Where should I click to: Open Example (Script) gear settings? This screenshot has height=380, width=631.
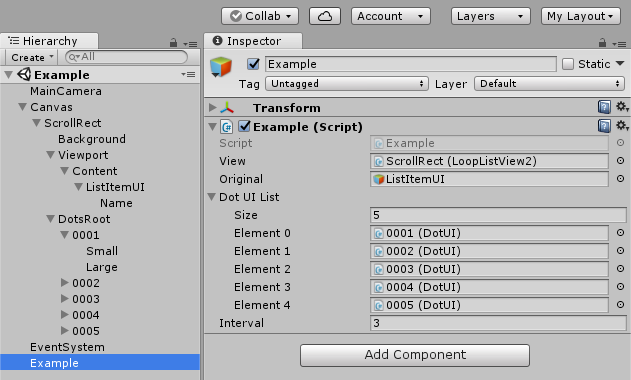622,126
